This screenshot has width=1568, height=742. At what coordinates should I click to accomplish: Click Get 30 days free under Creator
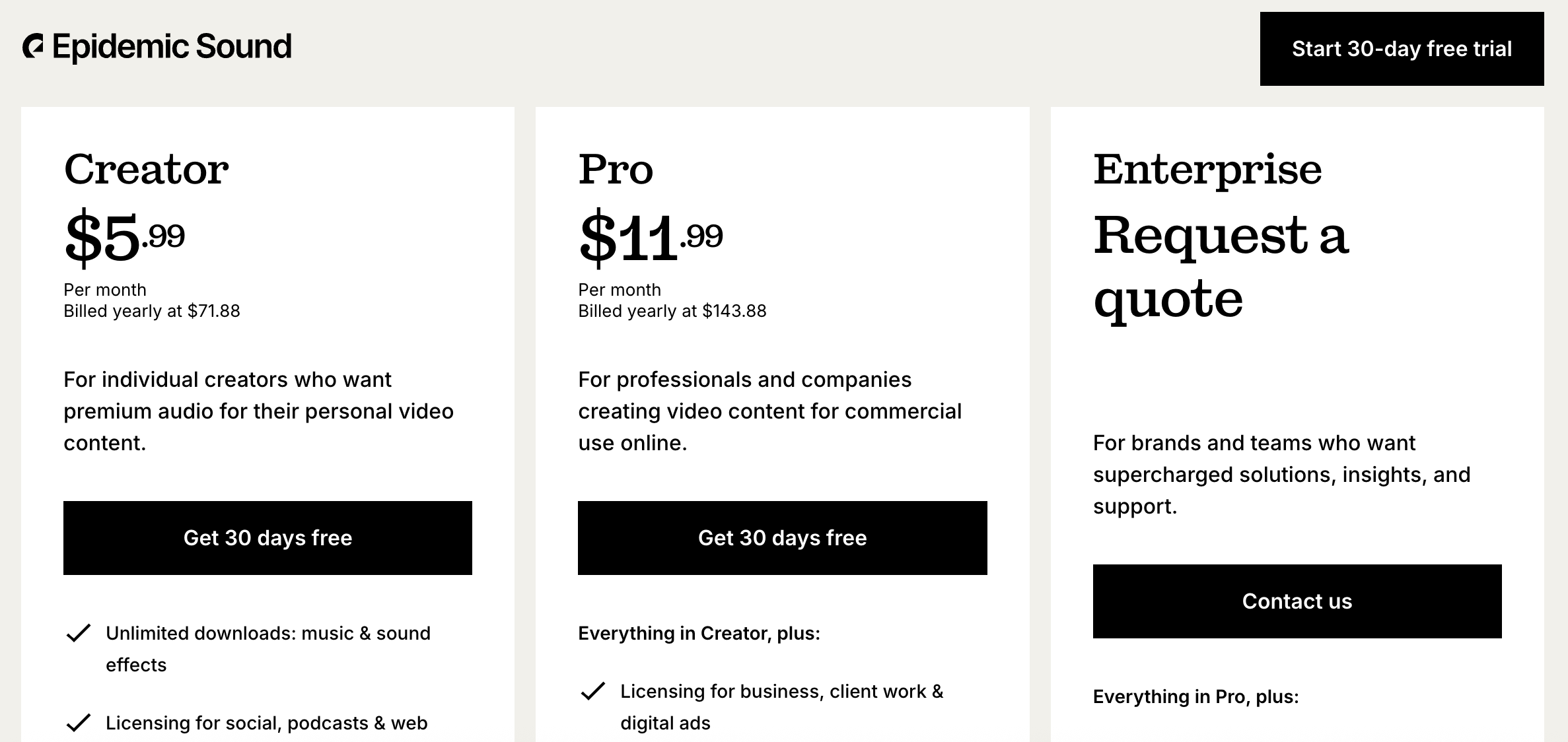click(267, 538)
